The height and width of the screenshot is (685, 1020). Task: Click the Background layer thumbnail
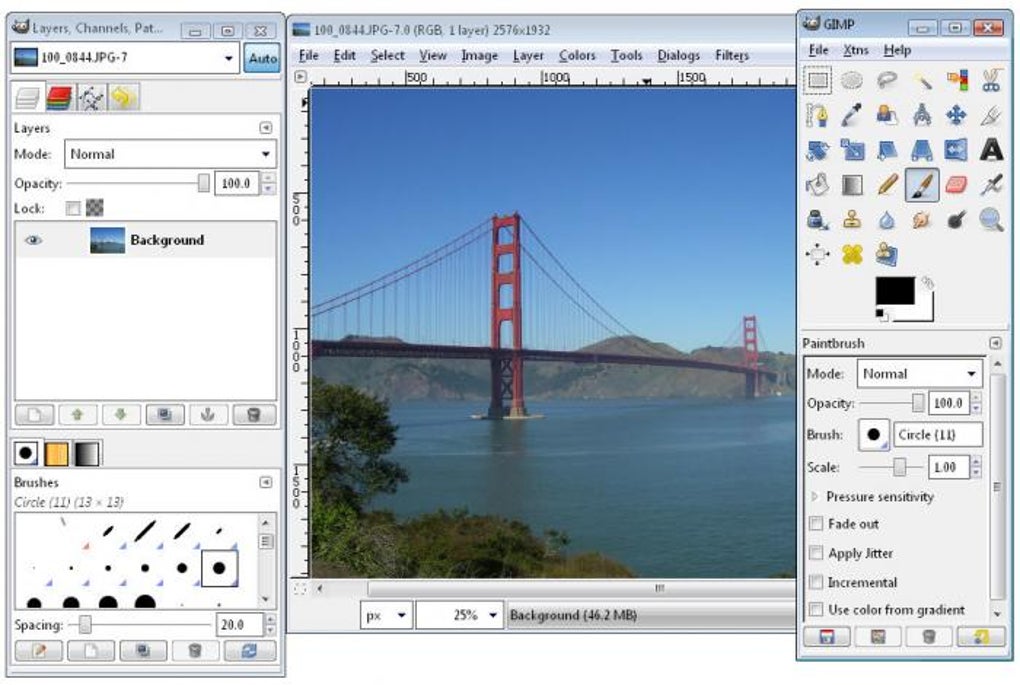tap(107, 240)
